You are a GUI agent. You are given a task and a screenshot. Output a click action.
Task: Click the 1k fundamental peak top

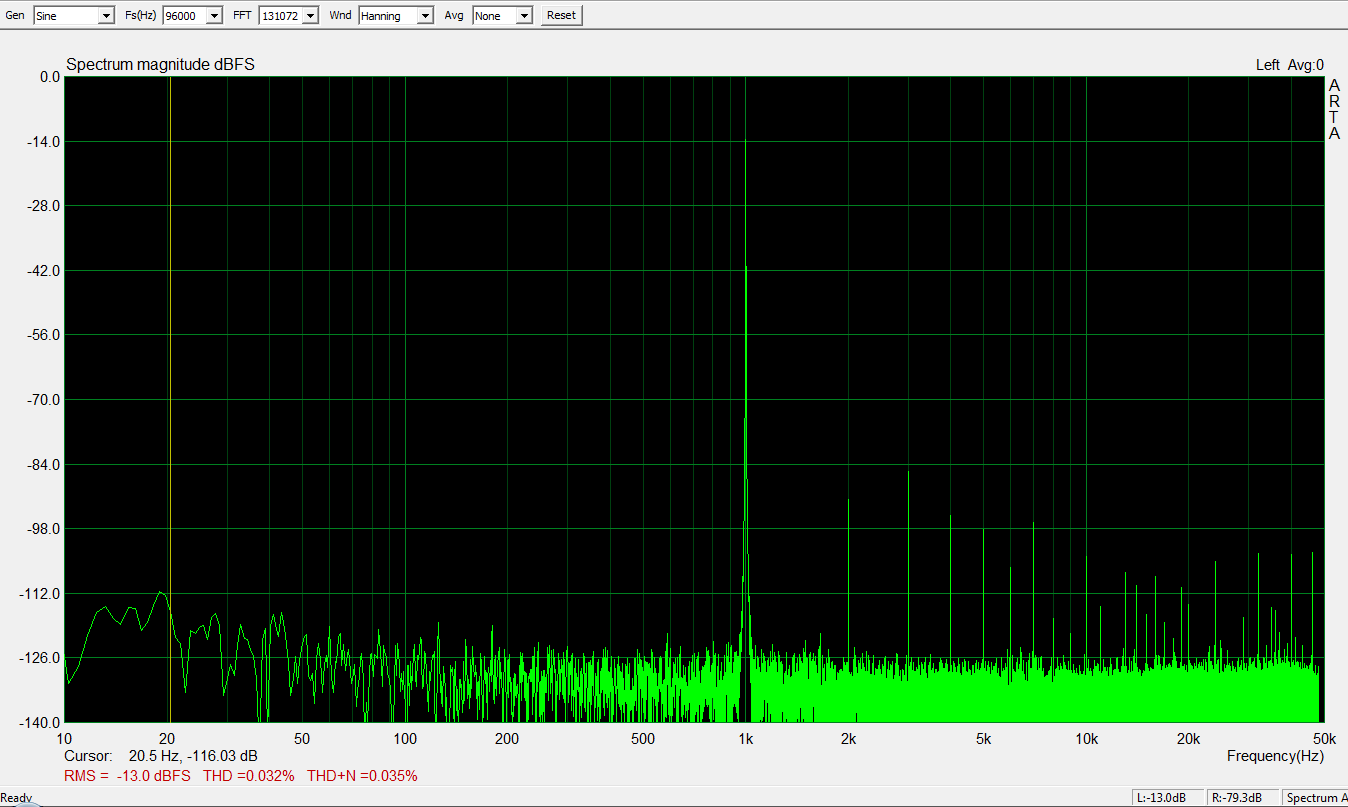pos(746,143)
